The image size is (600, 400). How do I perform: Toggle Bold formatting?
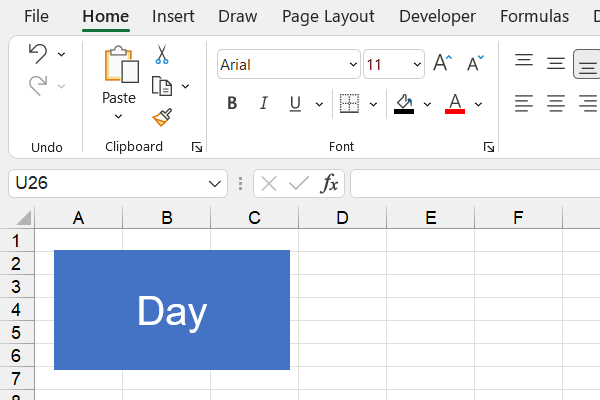coord(232,103)
